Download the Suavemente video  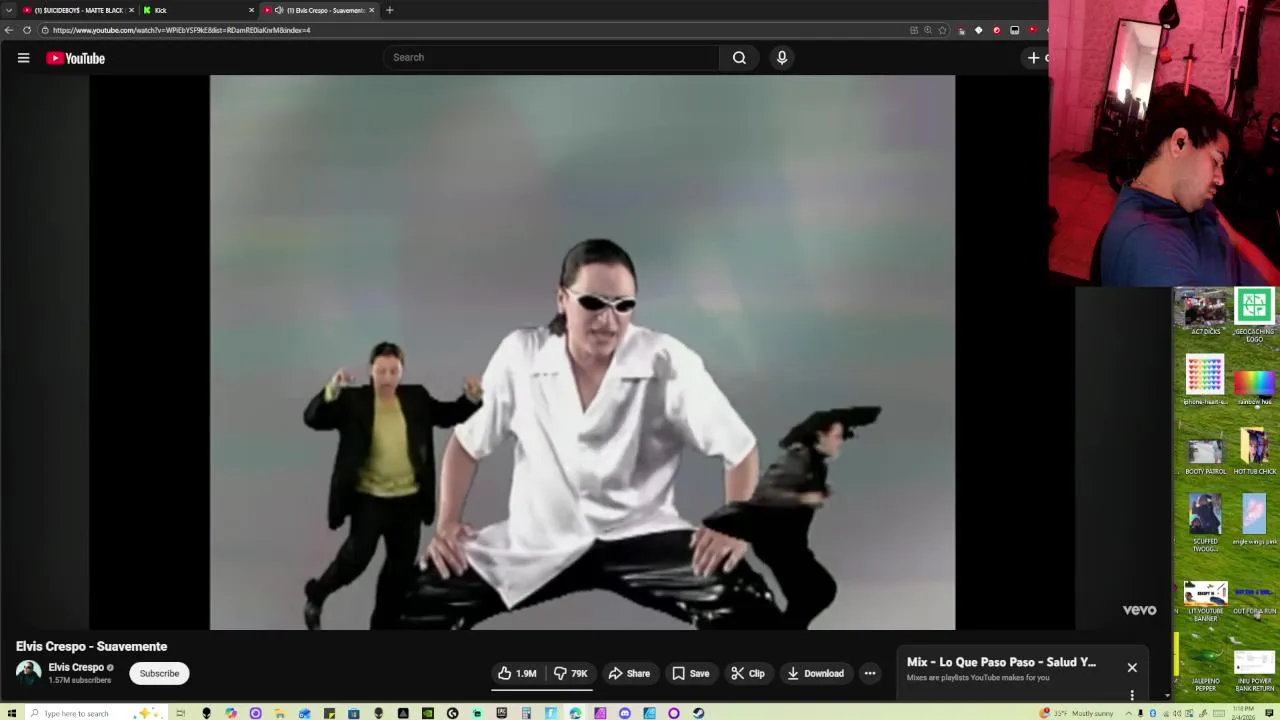point(816,673)
